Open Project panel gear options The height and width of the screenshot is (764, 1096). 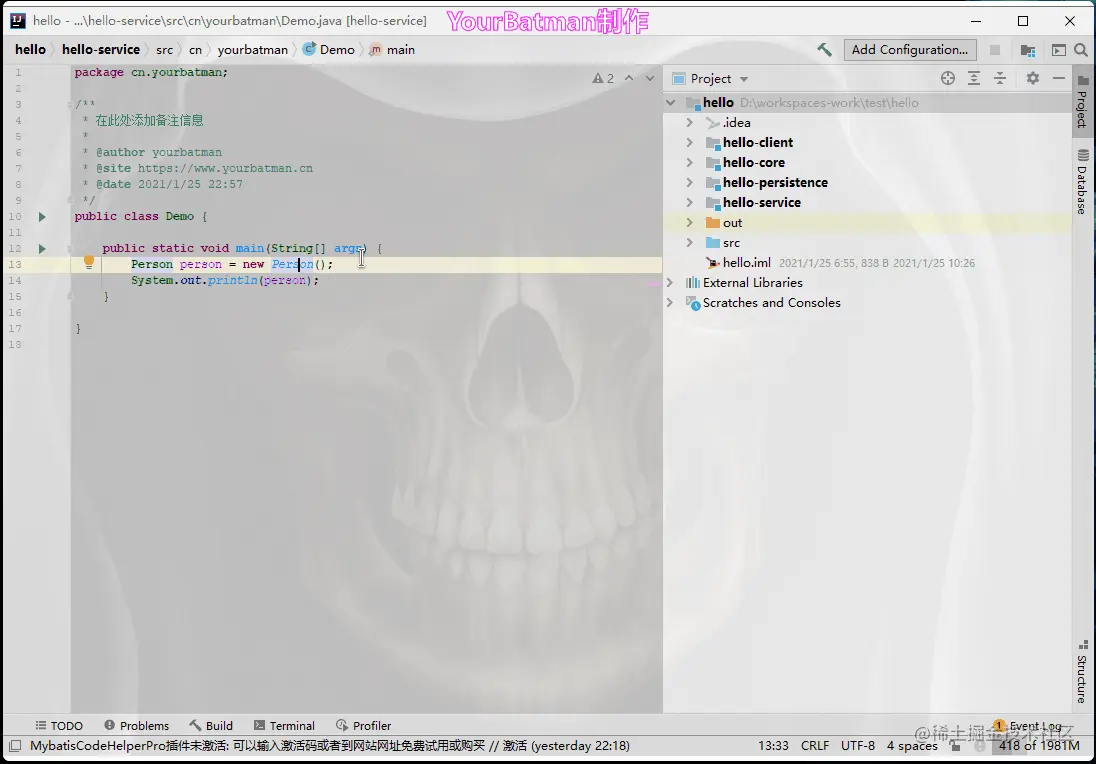1032,78
